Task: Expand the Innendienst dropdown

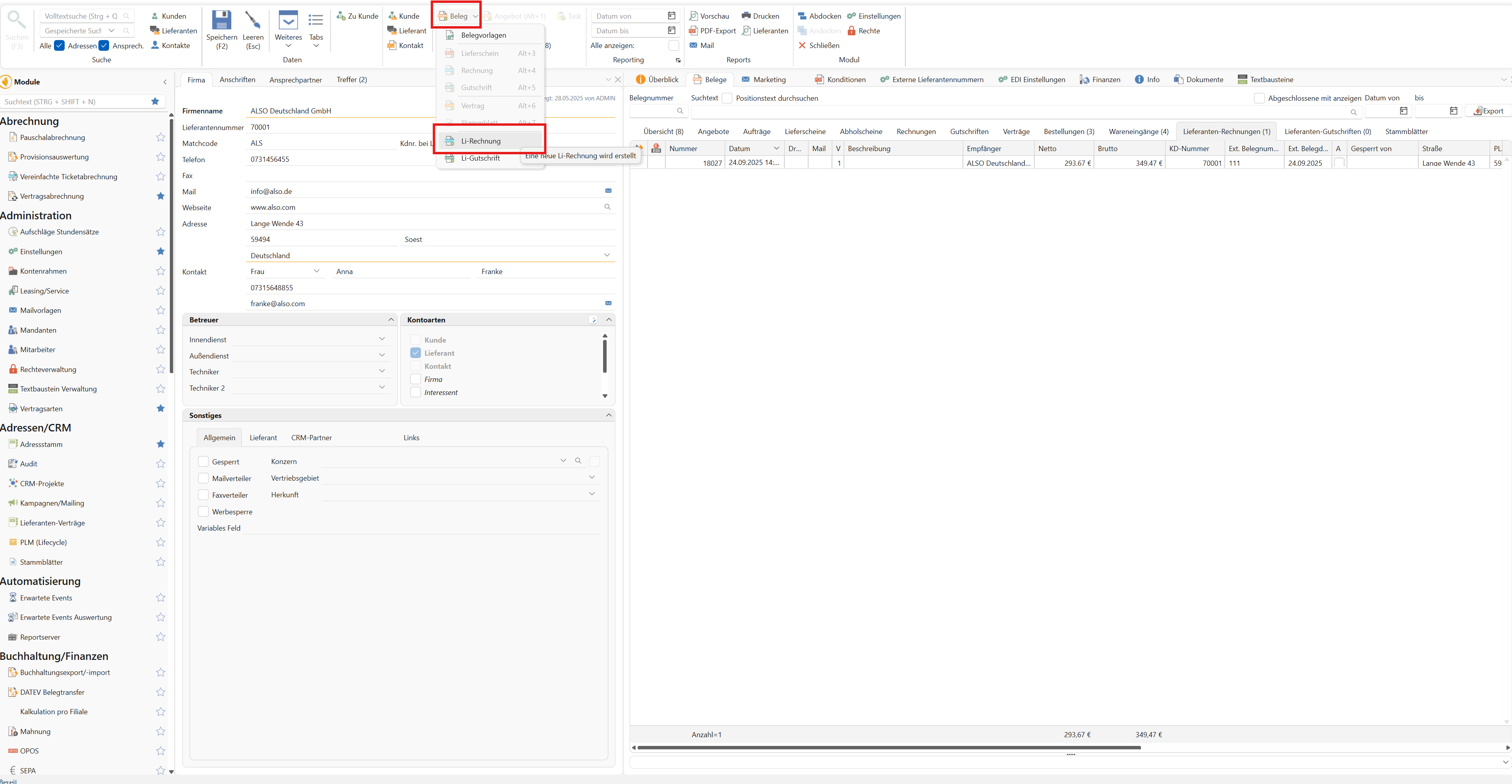Action: (x=382, y=339)
